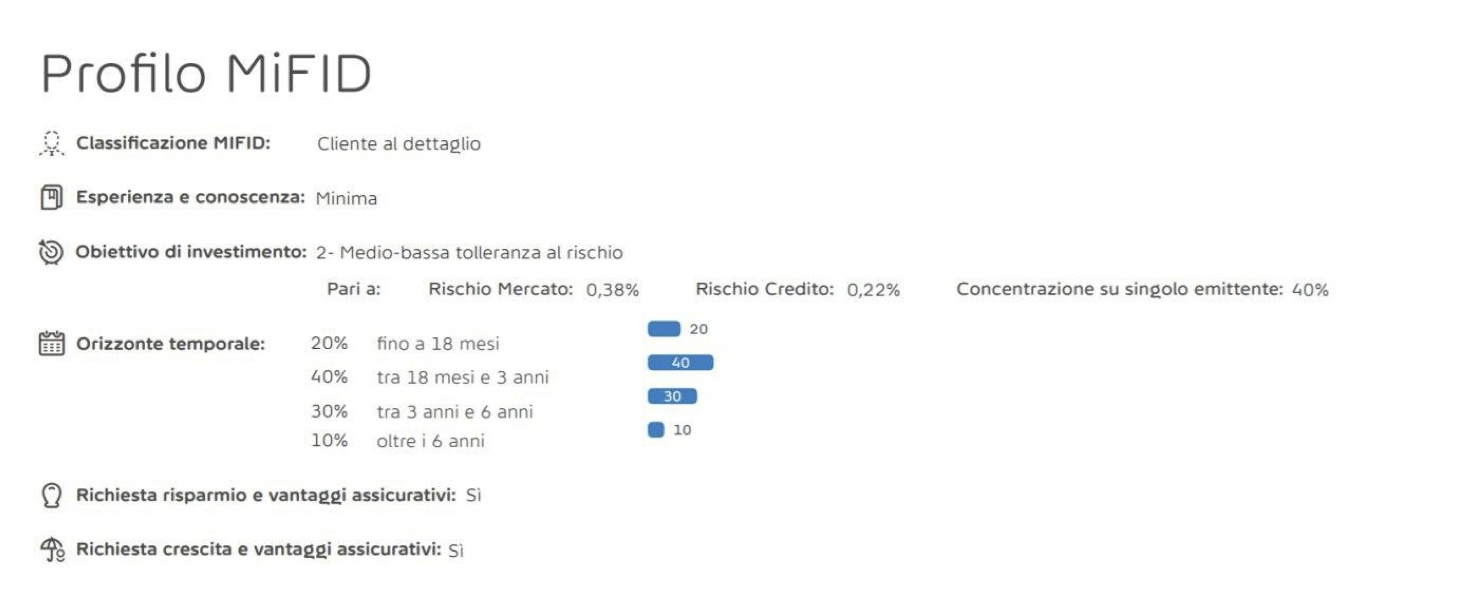Click the oltre i 6 anni row
This screenshot has height=606, width=1462.
coord(398,440)
